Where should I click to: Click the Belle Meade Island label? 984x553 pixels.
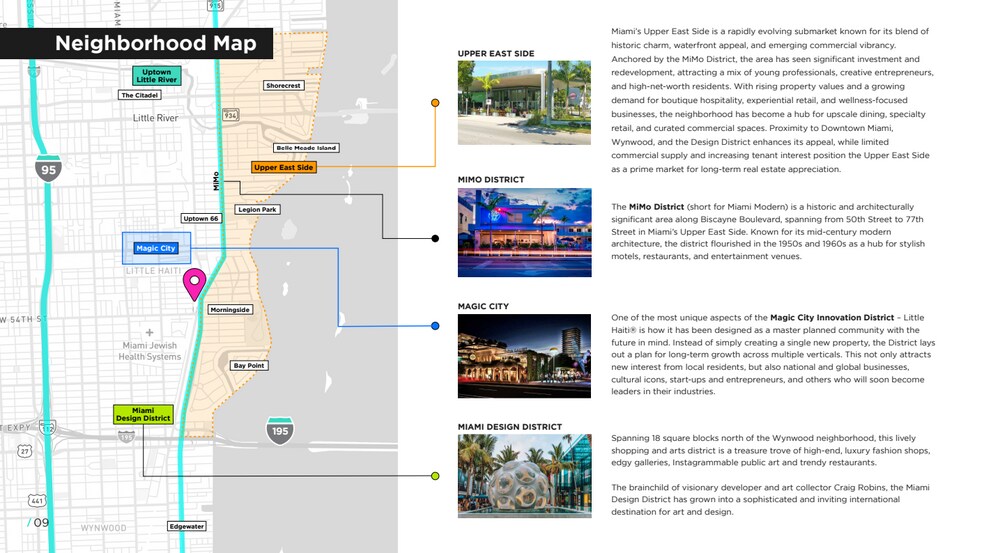[306, 148]
